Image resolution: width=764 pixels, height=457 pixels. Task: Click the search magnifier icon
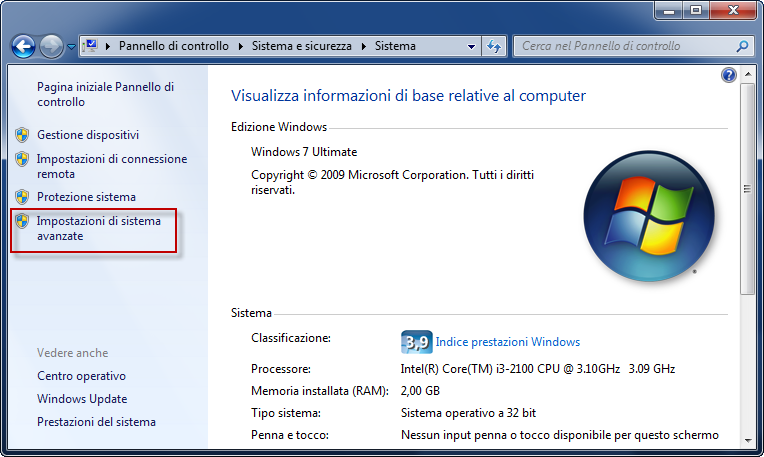click(x=742, y=46)
